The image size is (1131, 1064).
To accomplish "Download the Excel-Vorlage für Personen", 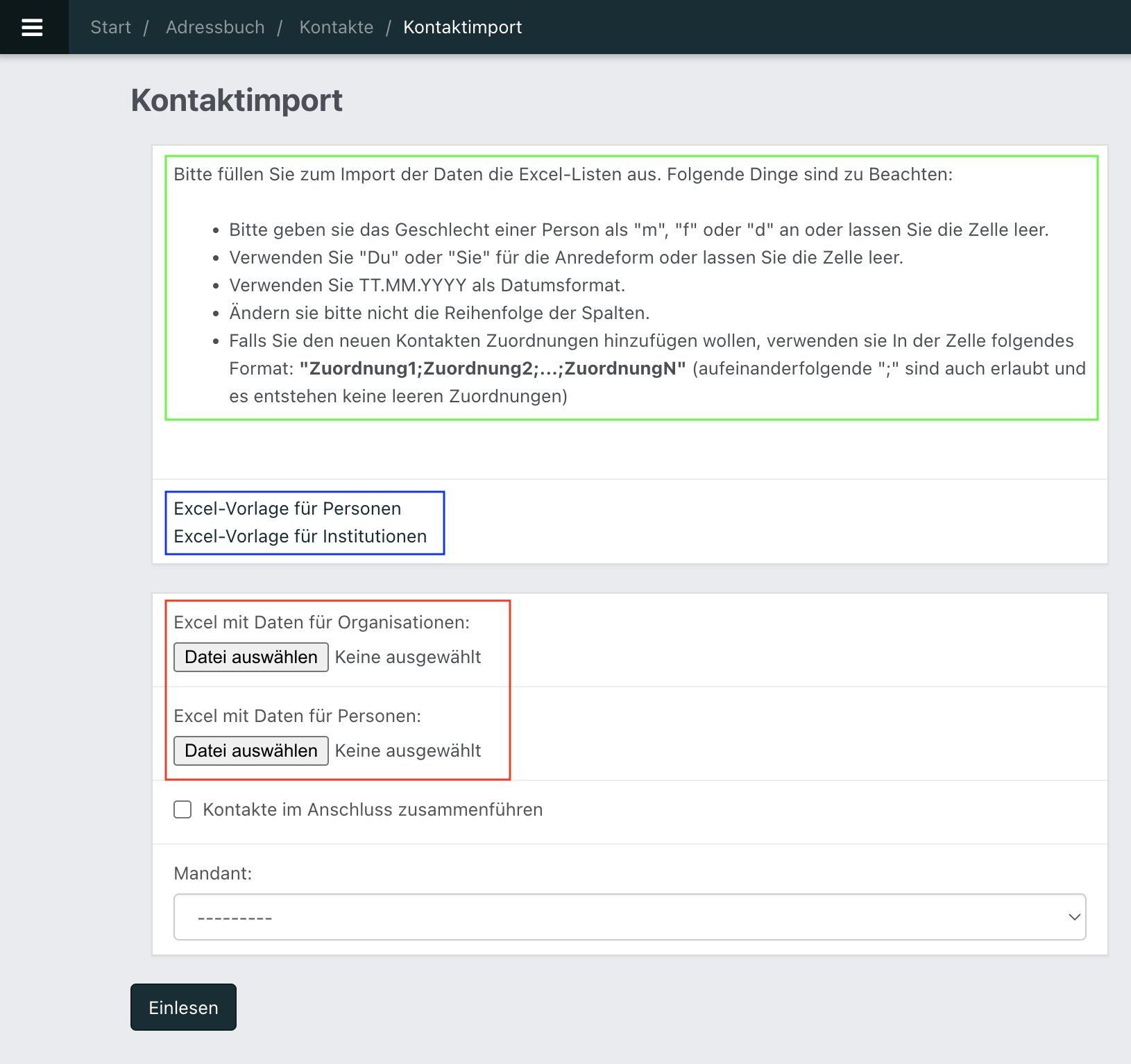I will pos(287,508).
